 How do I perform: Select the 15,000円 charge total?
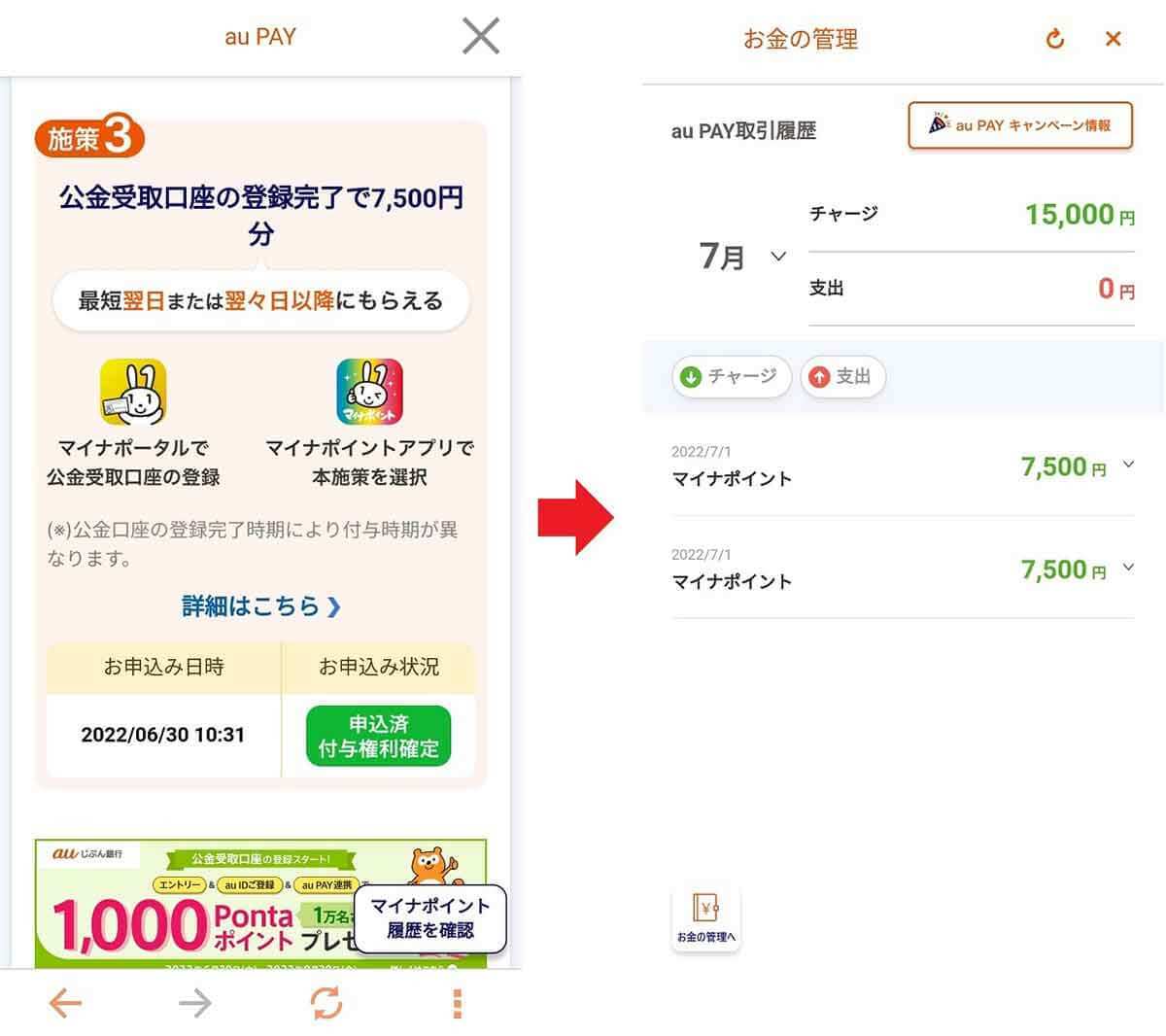click(1080, 214)
